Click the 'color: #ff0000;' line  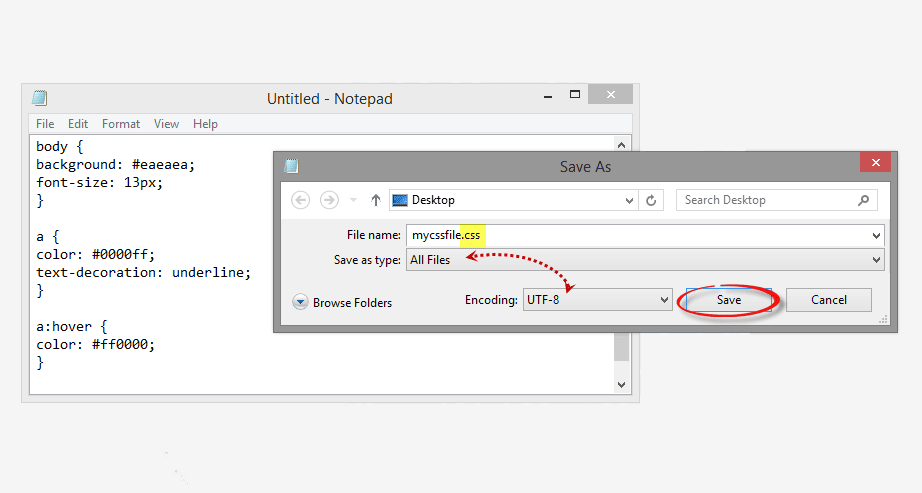click(x=95, y=345)
